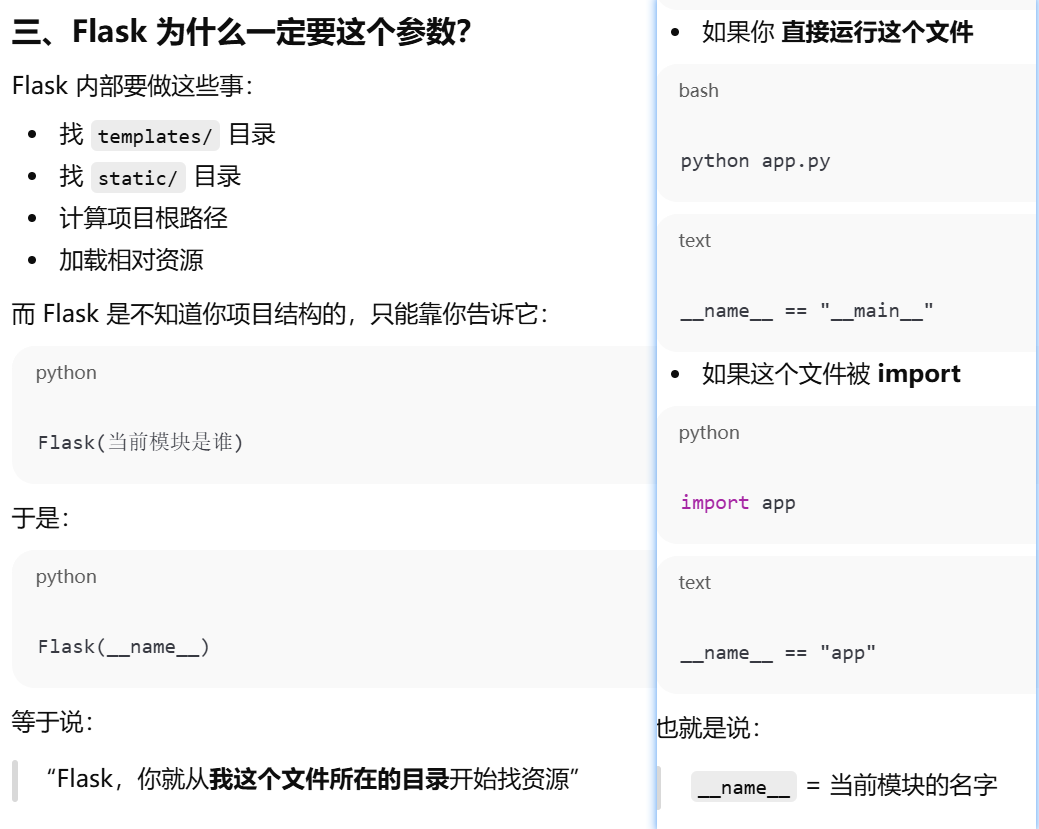The width and height of the screenshot is (1039, 829).
Task: Click the text '= 当前模块的名字'
Action: coord(901,786)
